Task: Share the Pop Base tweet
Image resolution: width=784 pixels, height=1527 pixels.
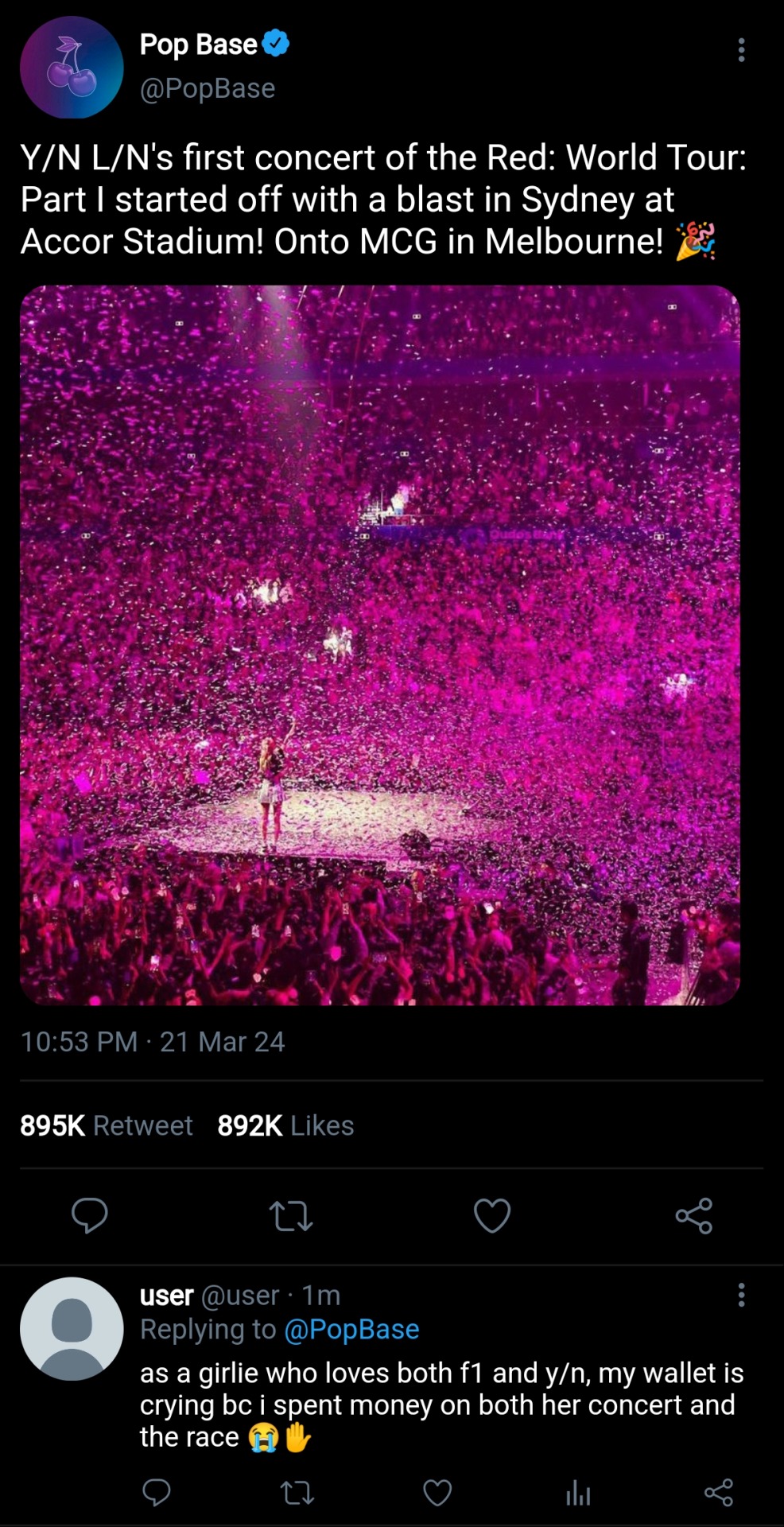Action: (x=693, y=1215)
